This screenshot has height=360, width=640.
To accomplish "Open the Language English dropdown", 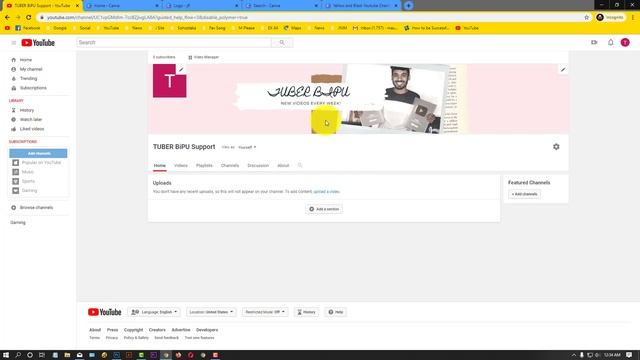I will 154,312.
